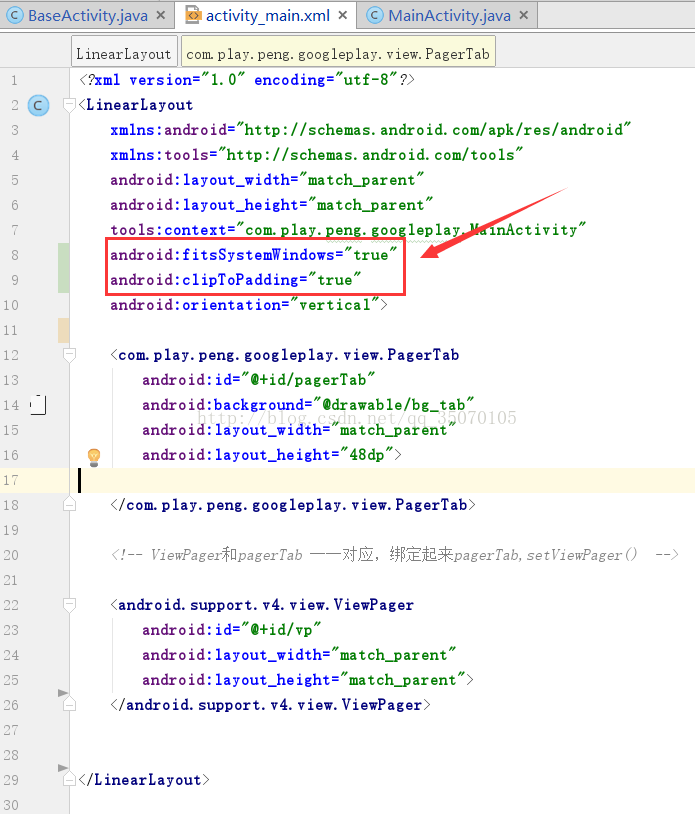Screen dimensions: 695x814
Task: Click the Java class icon on BaseActivity.java tab
Action: tap(14, 16)
